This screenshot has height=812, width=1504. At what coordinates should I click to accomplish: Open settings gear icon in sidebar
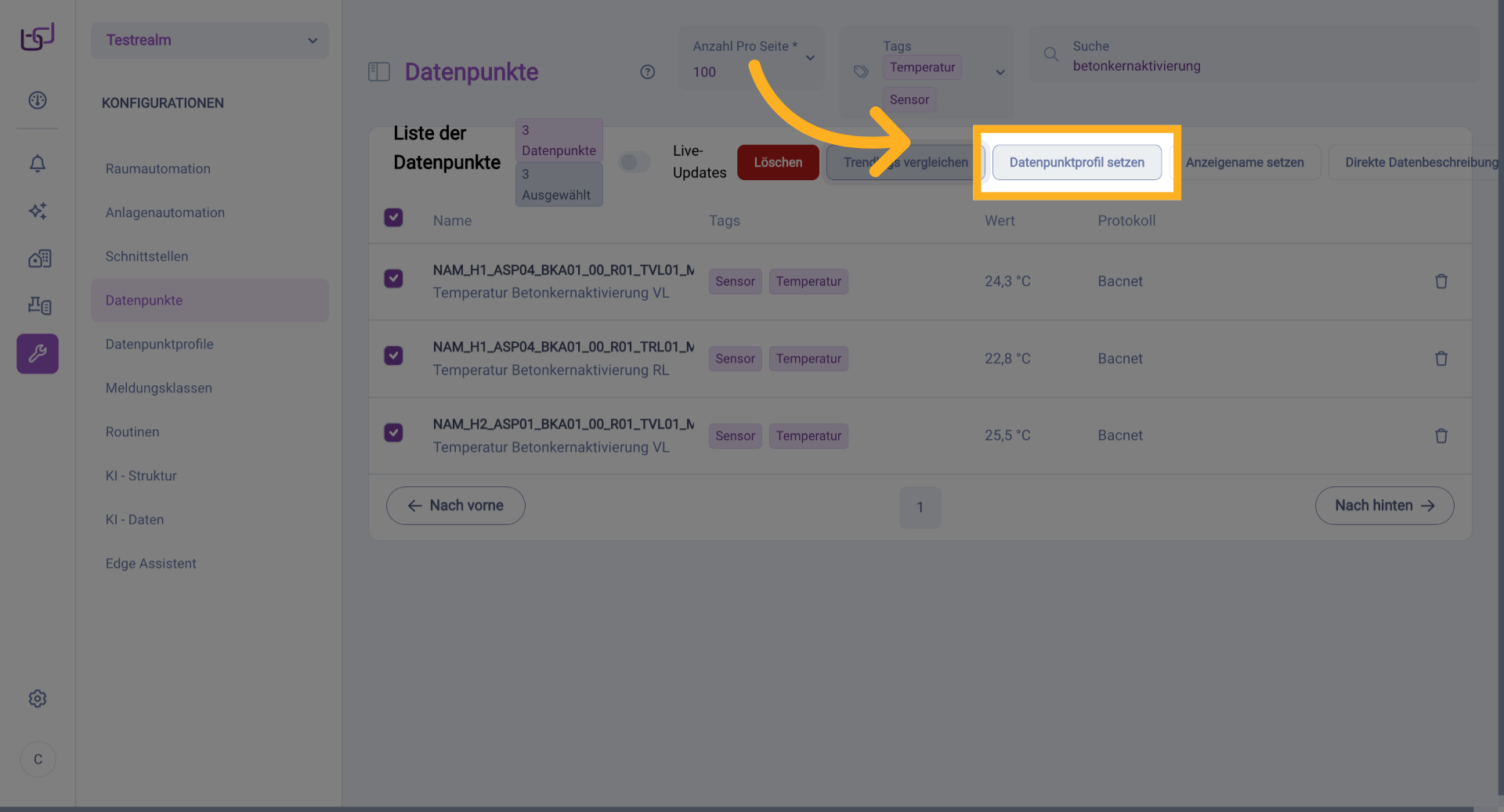point(38,698)
